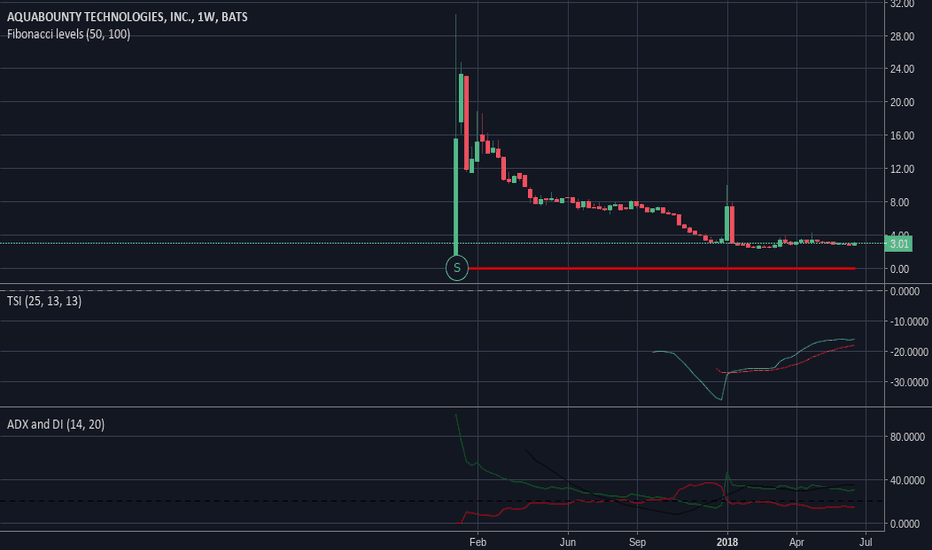The height and width of the screenshot is (550, 932).
Task: Click the Sep label on time axis
Action: tap(637, 542)
